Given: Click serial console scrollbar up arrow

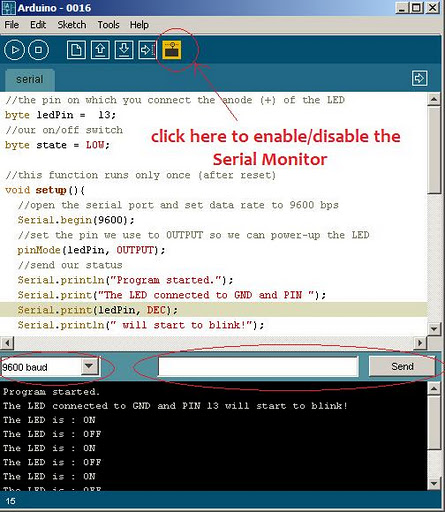Looking at the screenshot, I should pos(434,388).
